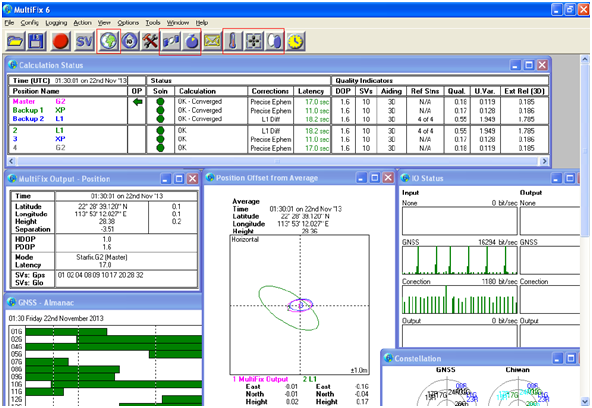Click the MultiFix Output - Position title icon
This screenshot has height=408, width=592.
(x=12, y=179)
